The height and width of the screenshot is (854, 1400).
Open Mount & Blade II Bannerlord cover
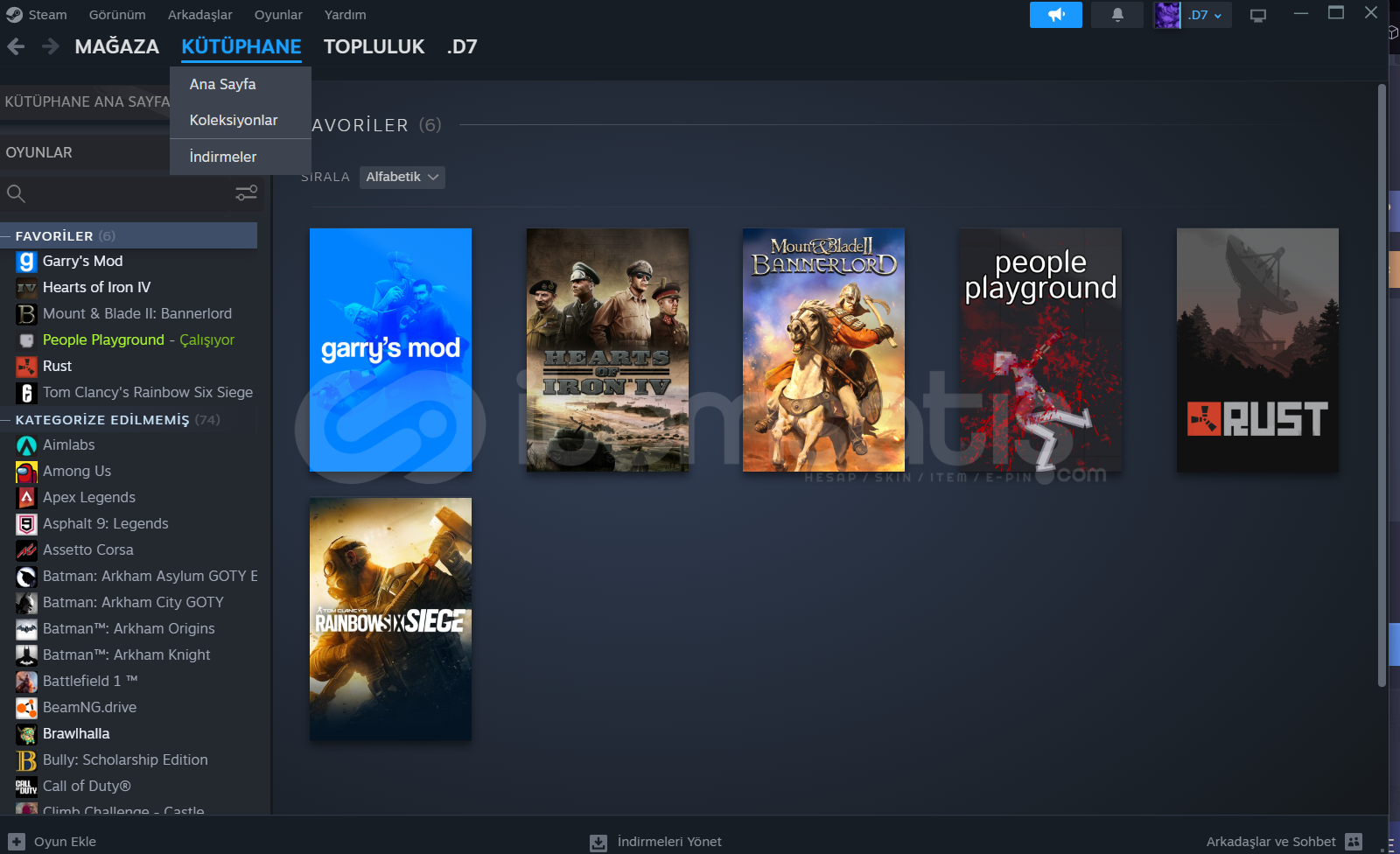[823, 350]
